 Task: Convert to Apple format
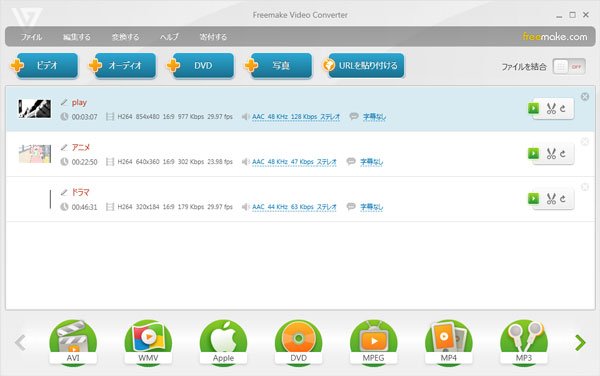pos(223,343)
